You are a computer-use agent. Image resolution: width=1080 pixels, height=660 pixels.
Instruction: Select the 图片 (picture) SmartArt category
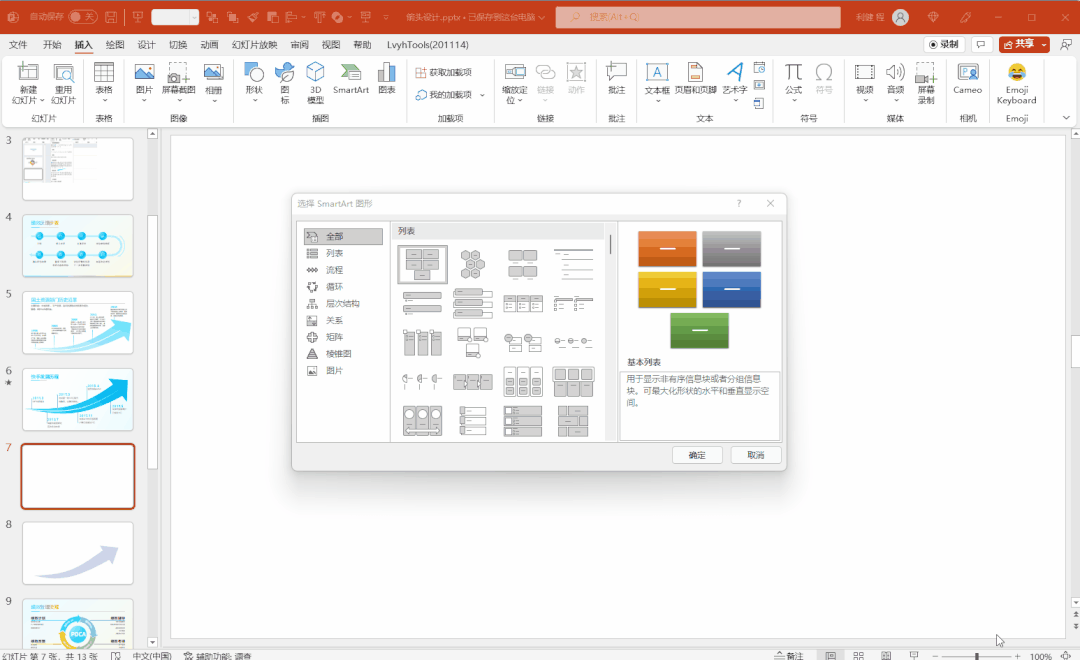pos(343,371)
